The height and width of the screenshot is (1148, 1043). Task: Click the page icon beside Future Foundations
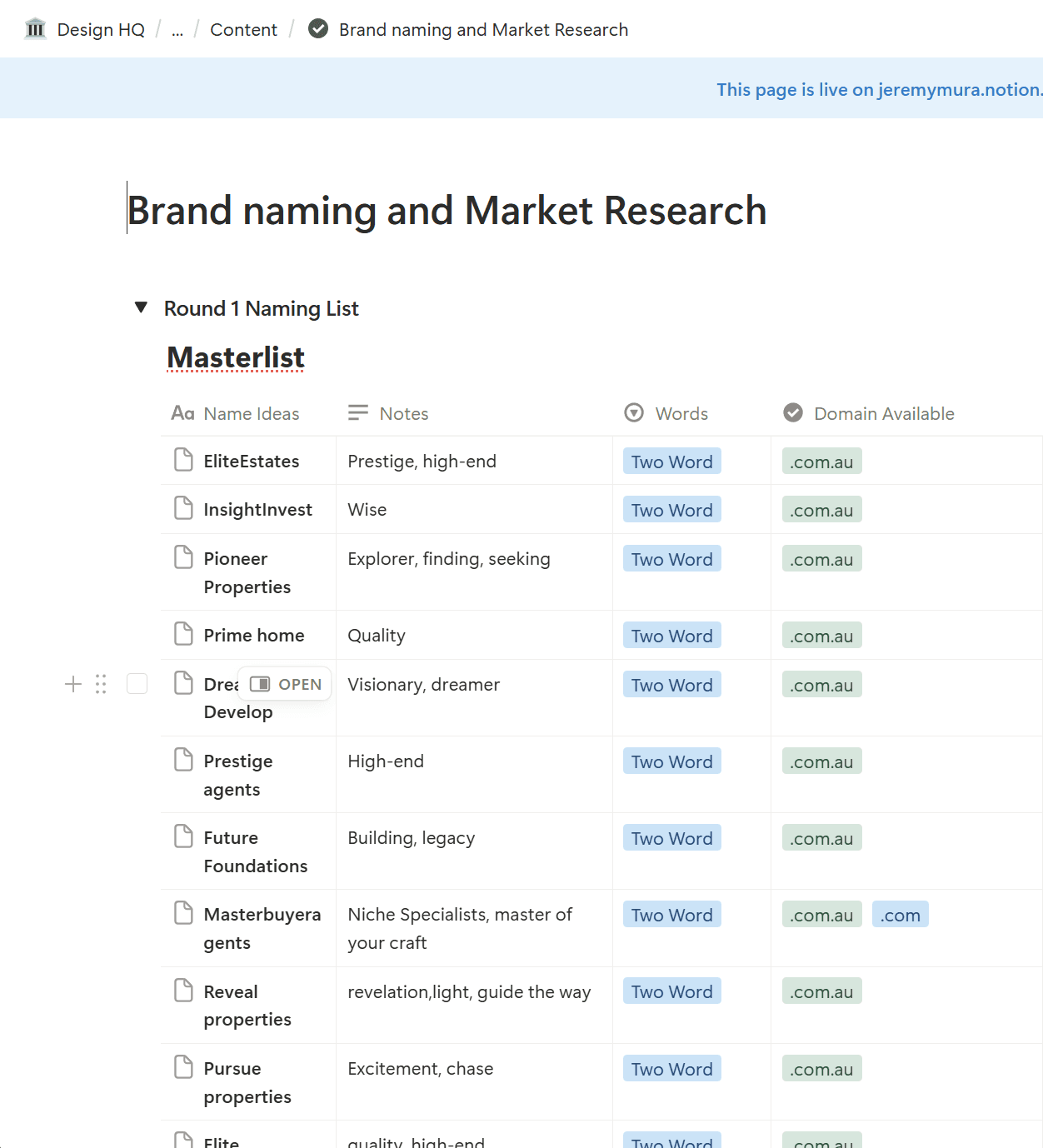pyautogui.click(x=183, y=836)
